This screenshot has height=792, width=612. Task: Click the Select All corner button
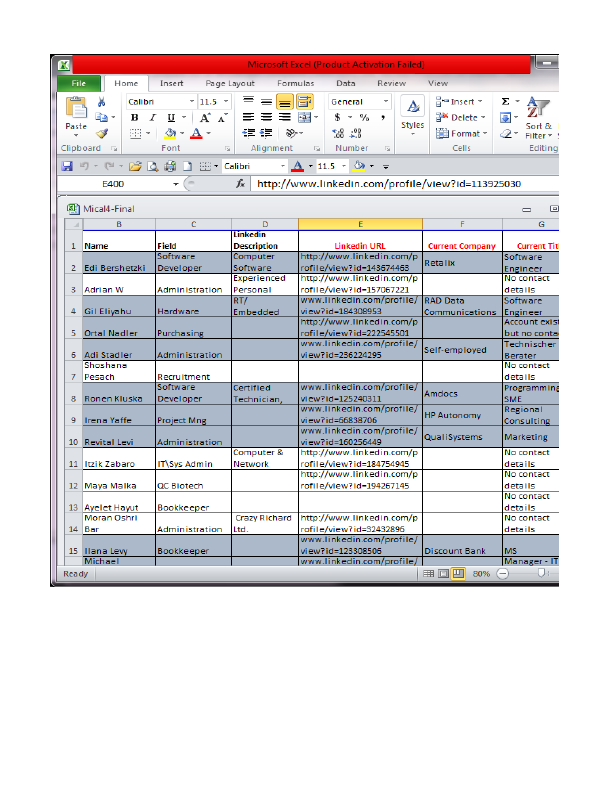coord(74,224)
